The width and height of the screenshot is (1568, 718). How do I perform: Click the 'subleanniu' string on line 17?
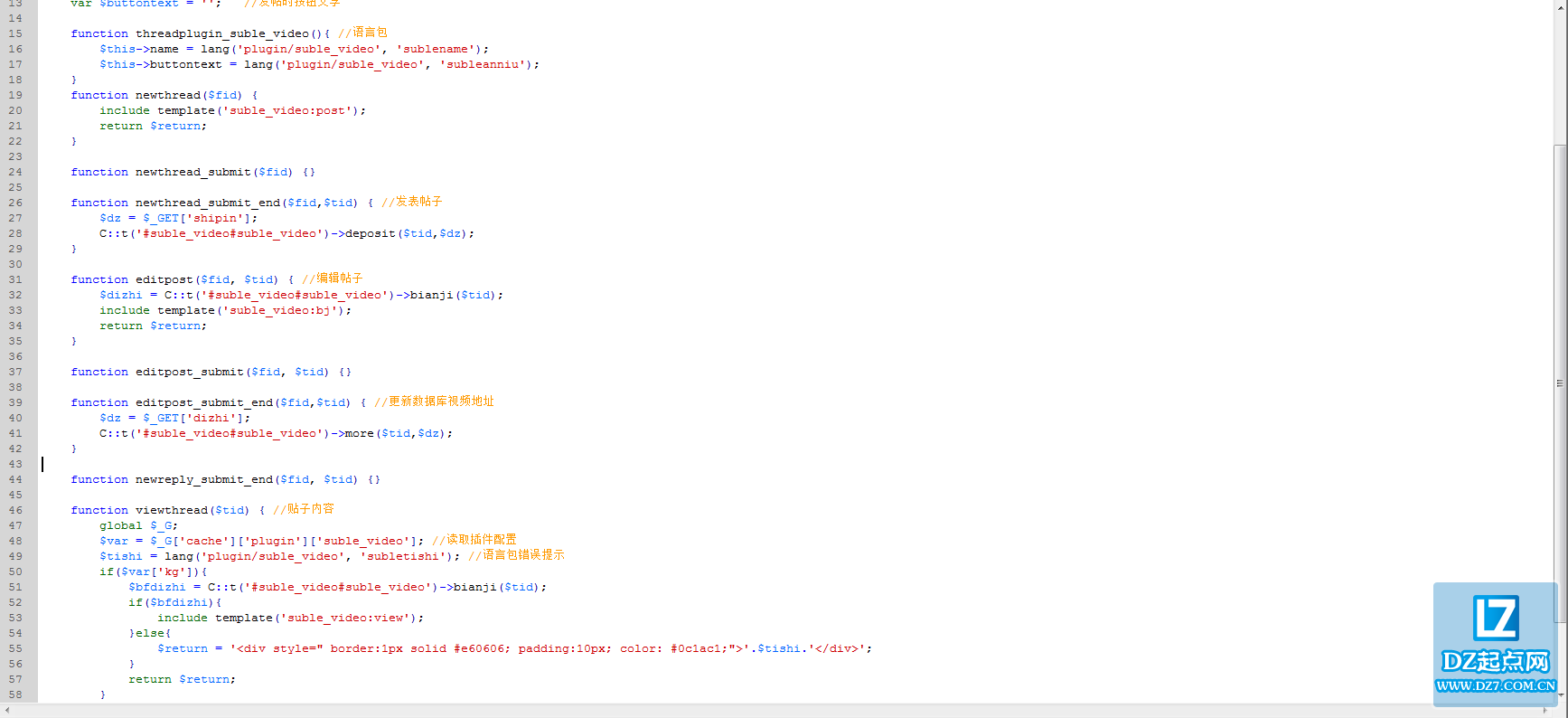click(483, 64)
